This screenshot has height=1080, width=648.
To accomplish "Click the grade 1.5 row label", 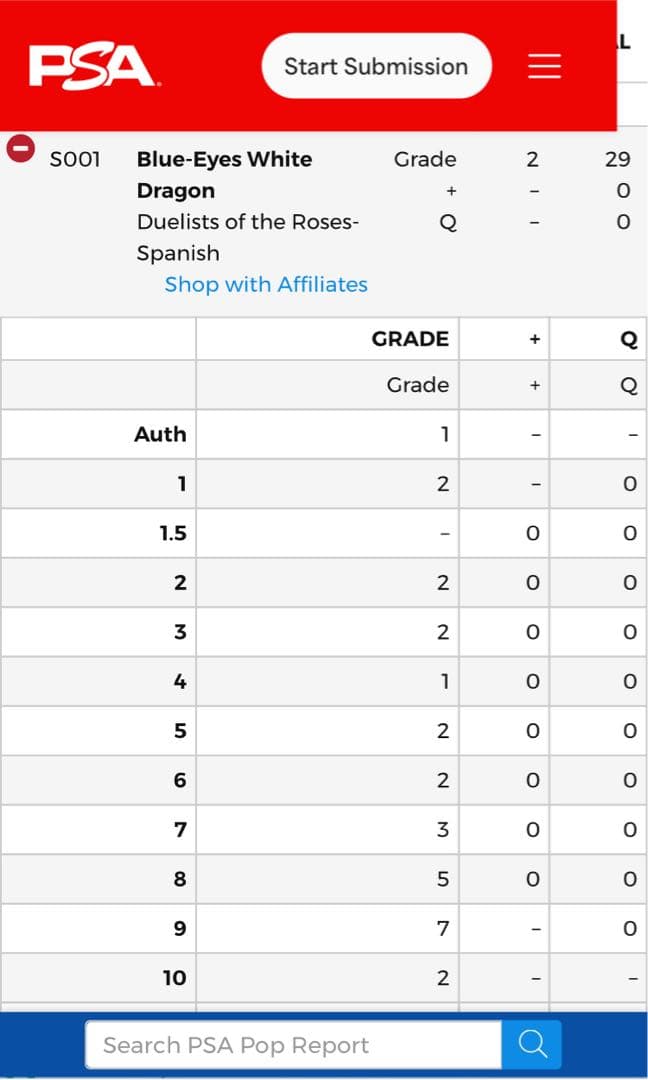I will [x=172, y=533].
